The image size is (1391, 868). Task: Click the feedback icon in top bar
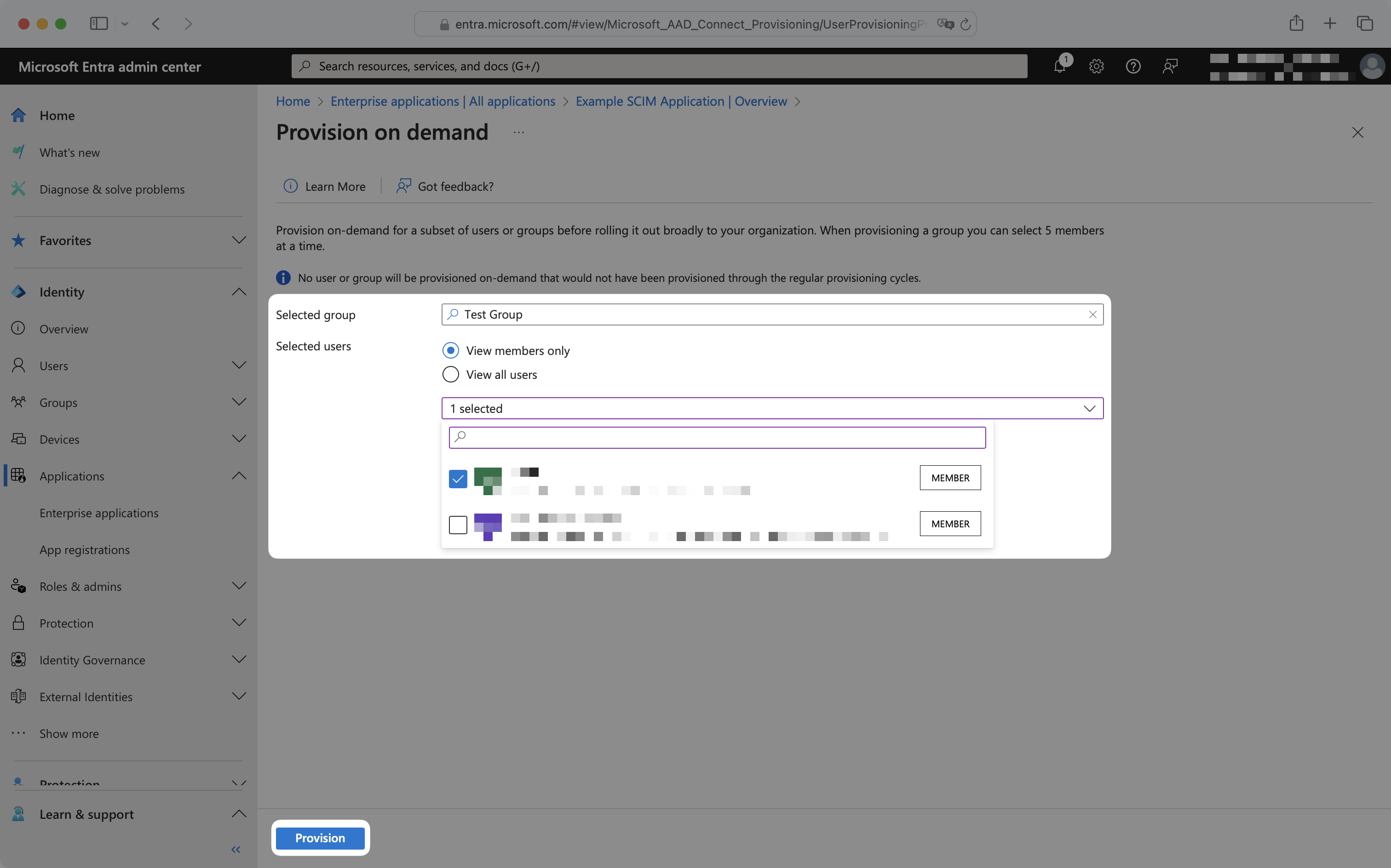(x=1170, y=66)
